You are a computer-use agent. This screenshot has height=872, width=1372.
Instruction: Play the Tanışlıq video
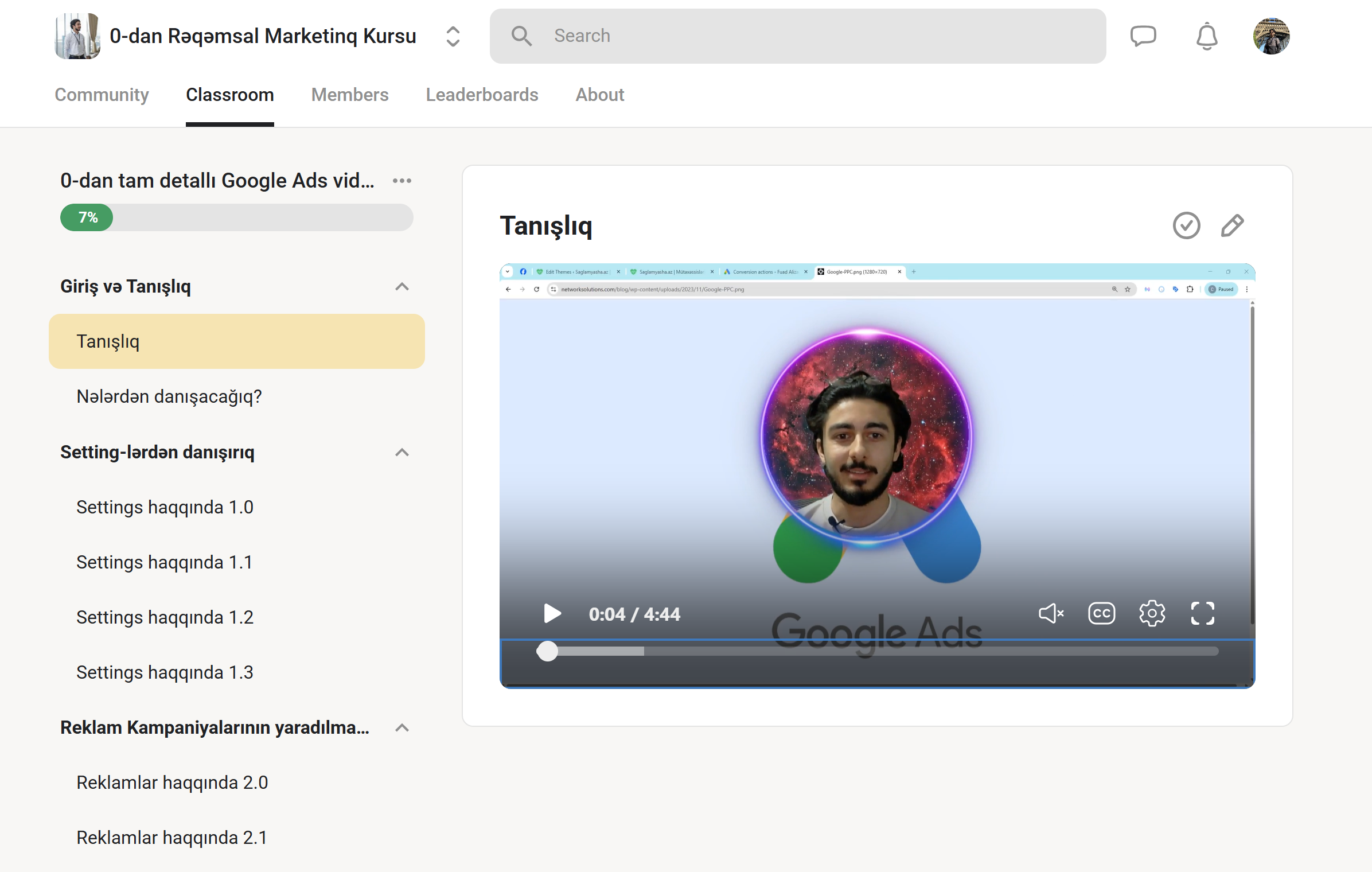[552, 613]
